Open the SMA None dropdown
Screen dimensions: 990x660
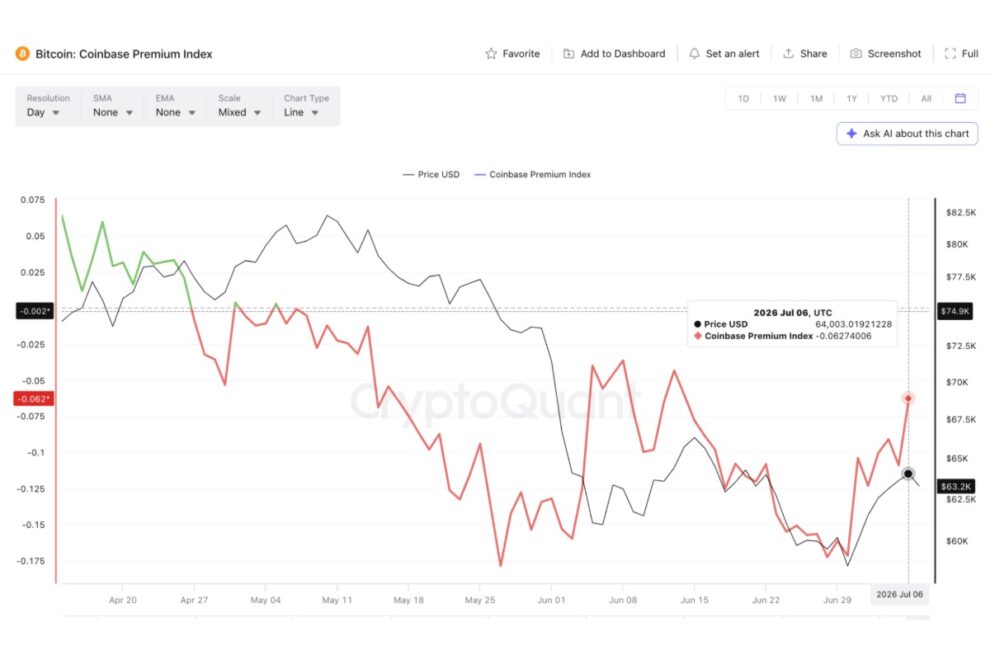[x=112, y=106]
